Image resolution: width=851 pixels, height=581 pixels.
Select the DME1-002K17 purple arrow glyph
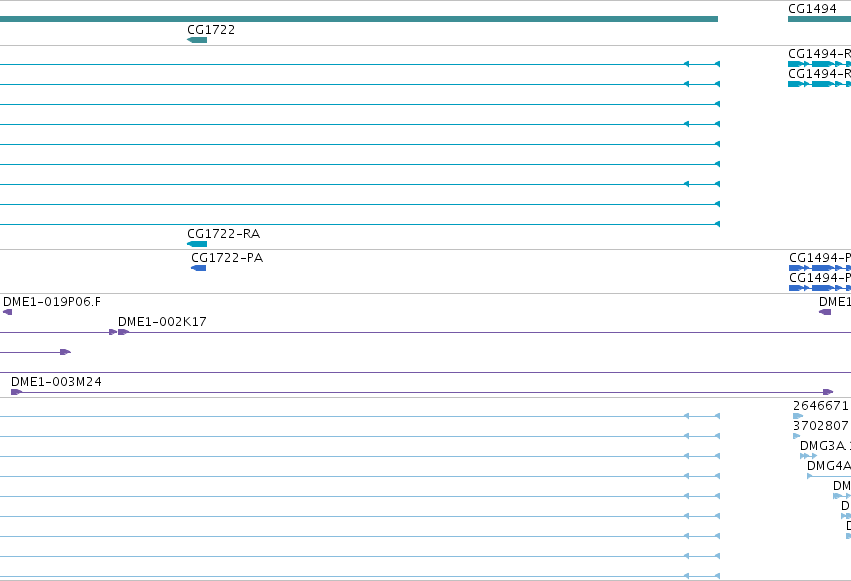124,332
